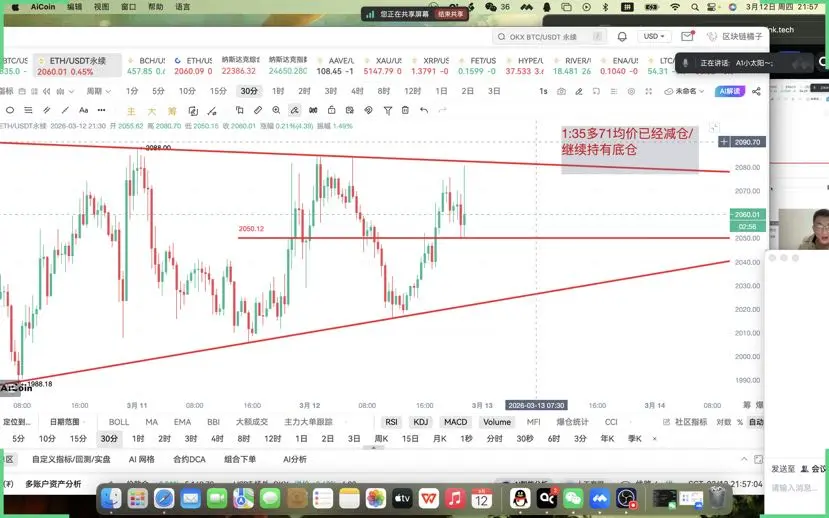Select the 1日 timeframe in top row
Screen dimensions: 829x518
tap(441, 91)
